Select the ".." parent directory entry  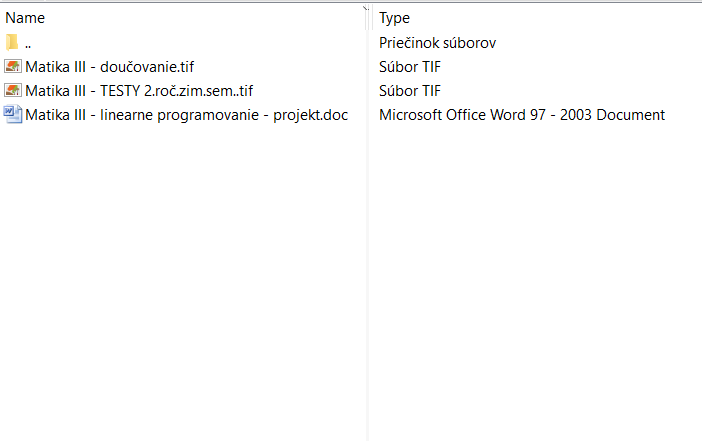pos(29,43)
